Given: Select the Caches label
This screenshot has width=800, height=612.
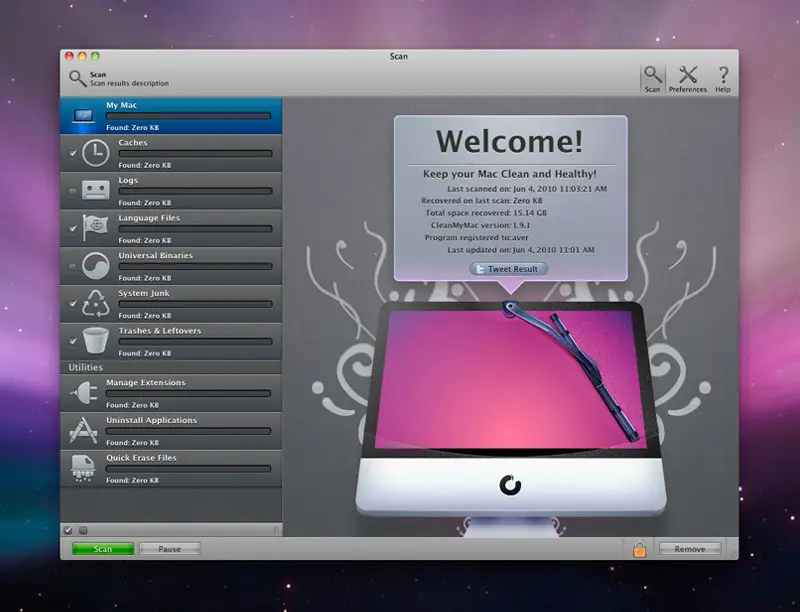Looking at the screenshot, I should [x=133, y=143].
